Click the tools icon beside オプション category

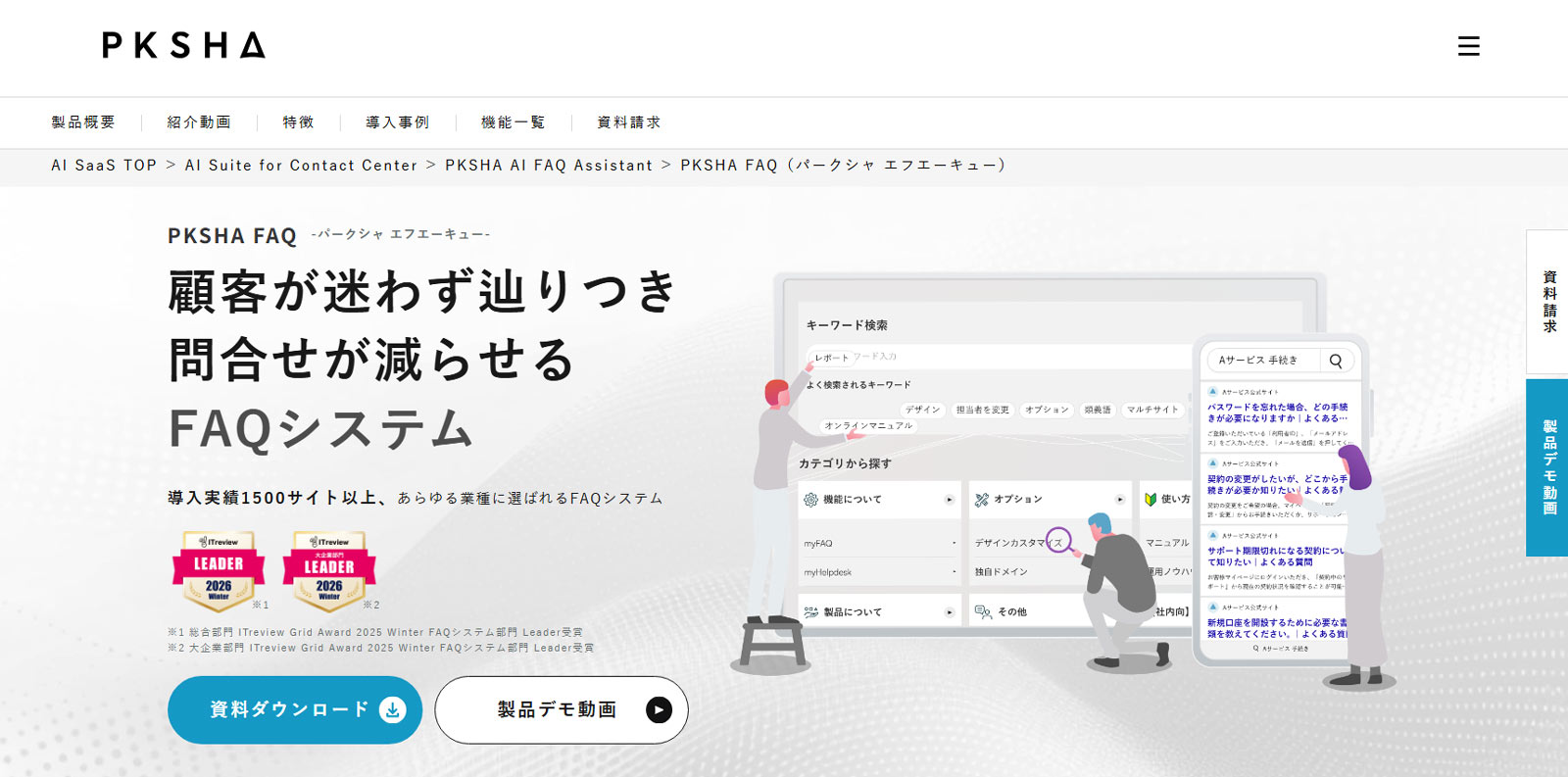point(981,500)
